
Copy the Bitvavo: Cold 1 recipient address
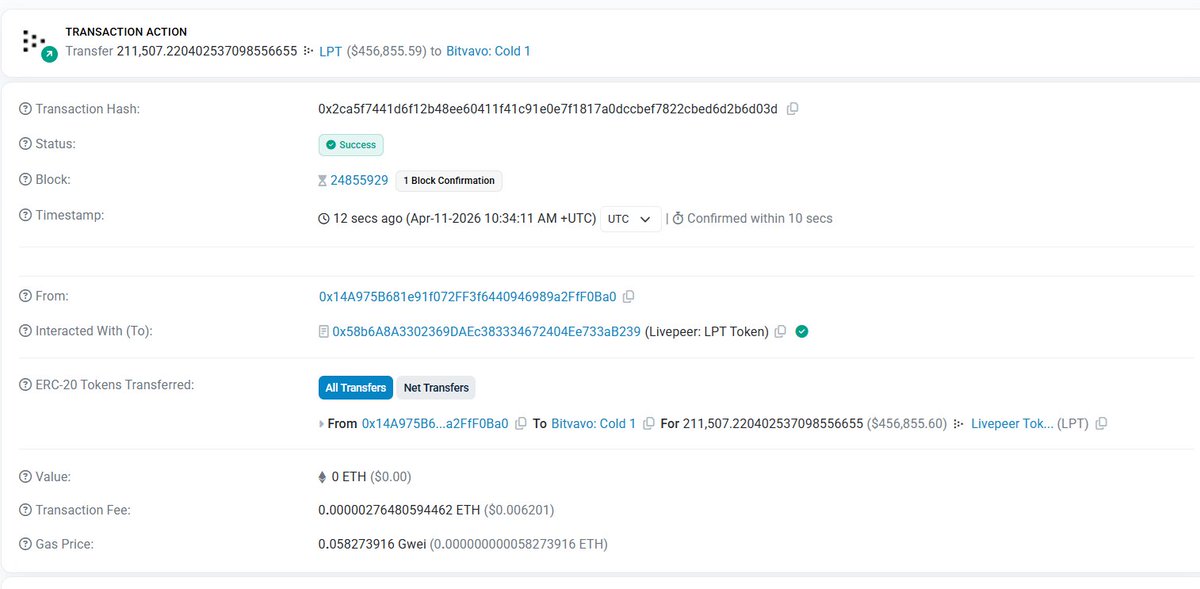point(648,424)
